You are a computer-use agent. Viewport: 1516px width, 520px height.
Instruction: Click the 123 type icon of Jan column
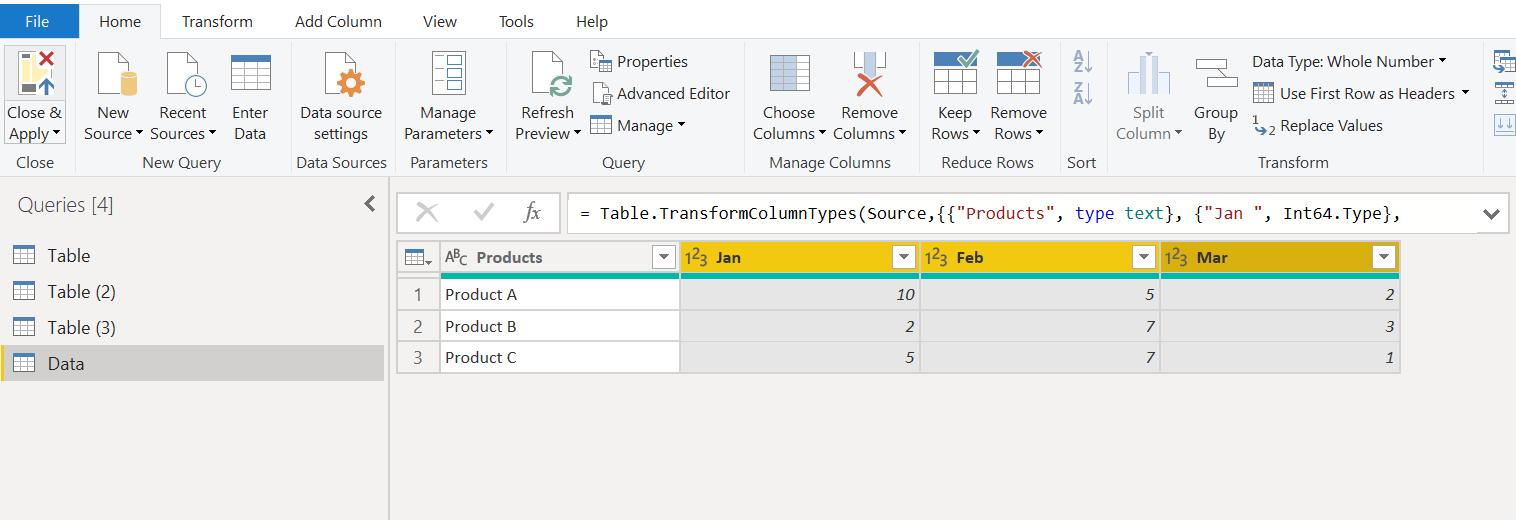coord(696,258)
